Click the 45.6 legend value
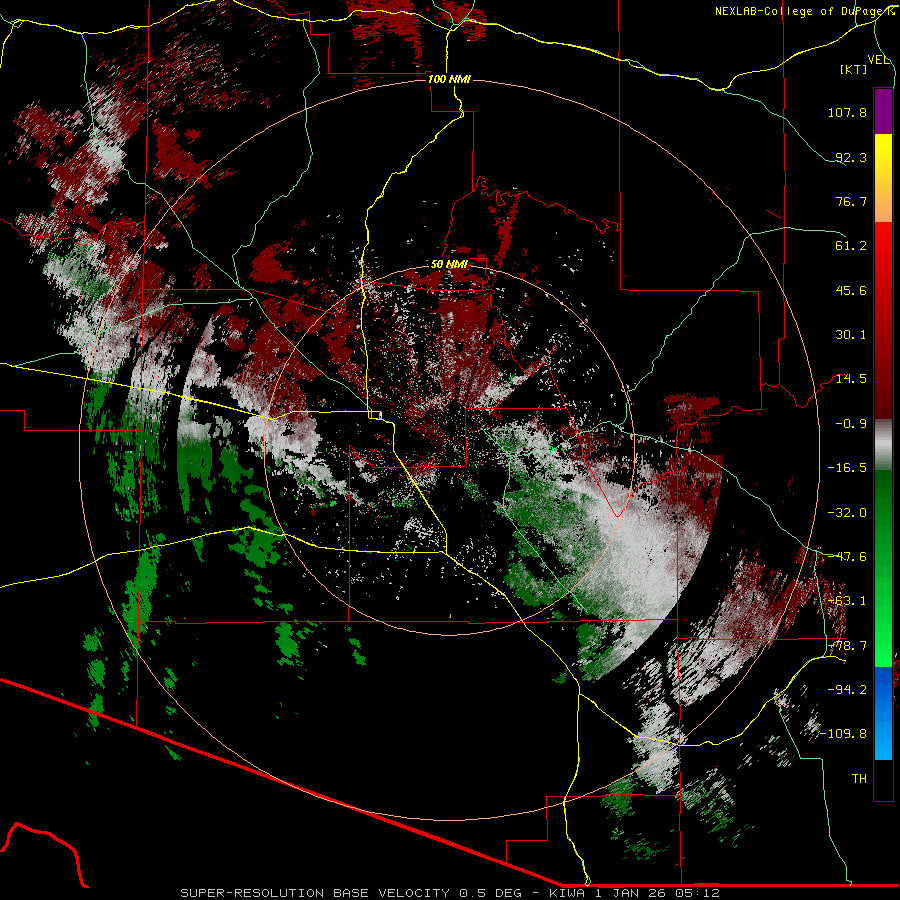 pyautogui.click(x=851, y=290)
